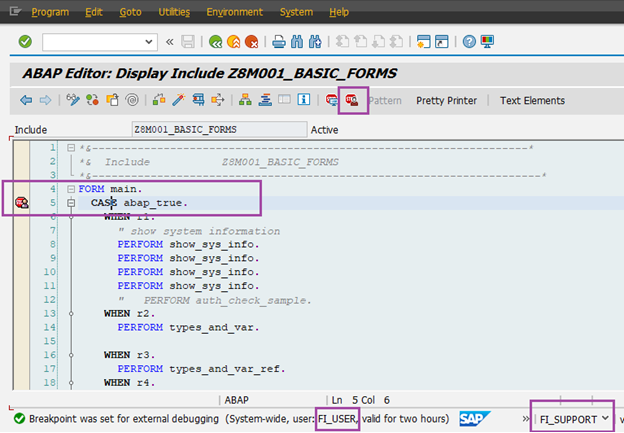Image resolution: width=624 pixels, height=433 pixels.
Task: Toggle Display/Change with the glasses-pencil icon
Action: 73,100
